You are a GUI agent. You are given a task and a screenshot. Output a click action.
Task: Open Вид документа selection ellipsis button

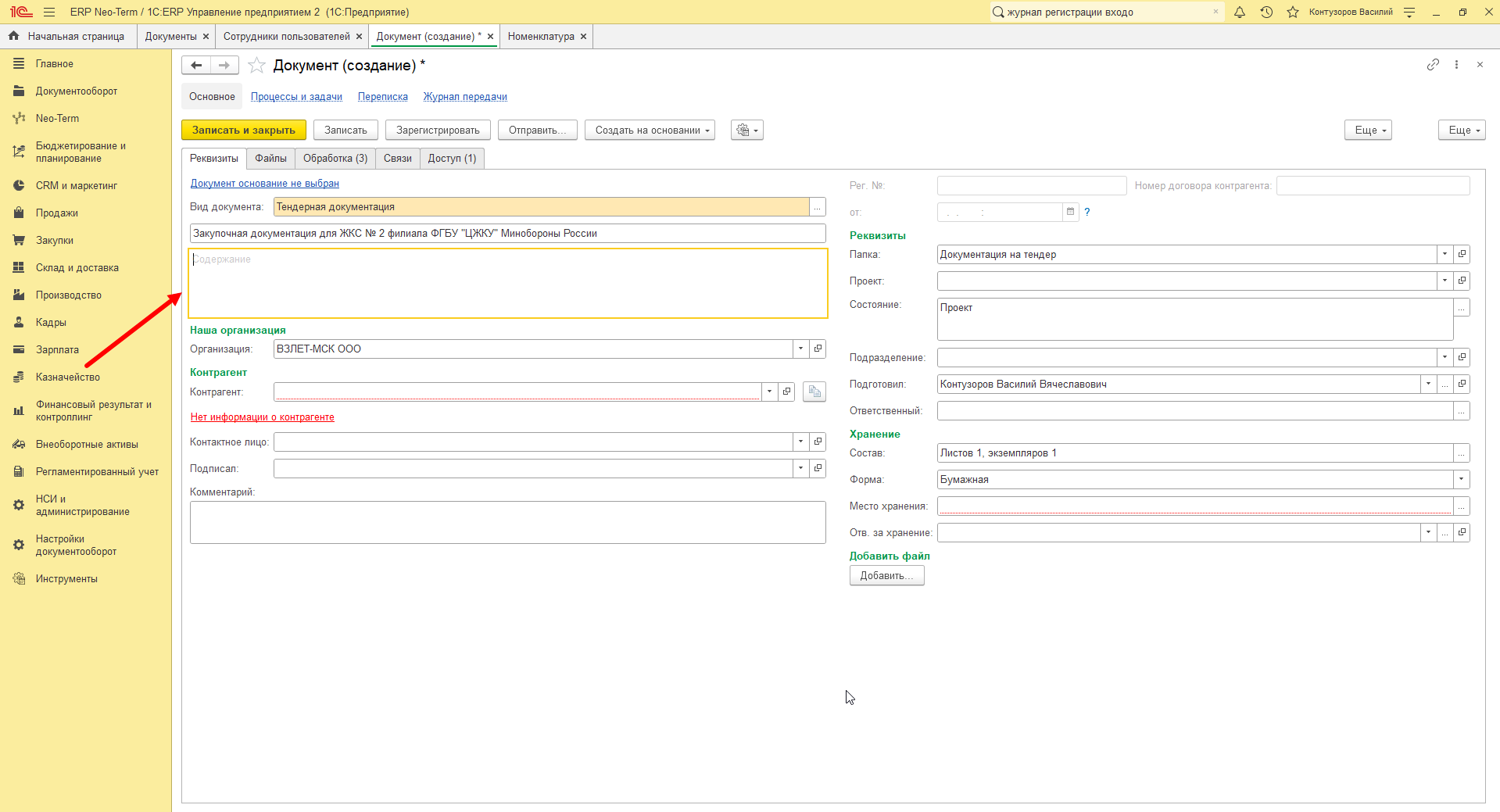coord(818,207)
